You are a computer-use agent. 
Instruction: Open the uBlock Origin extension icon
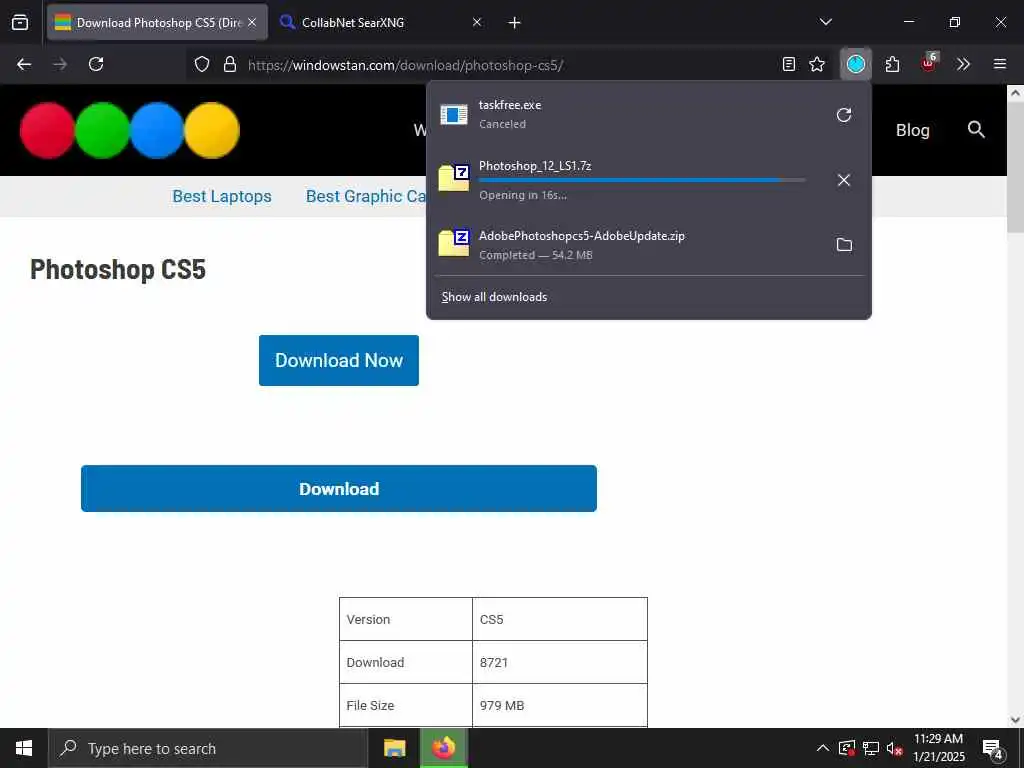(929, 63)
